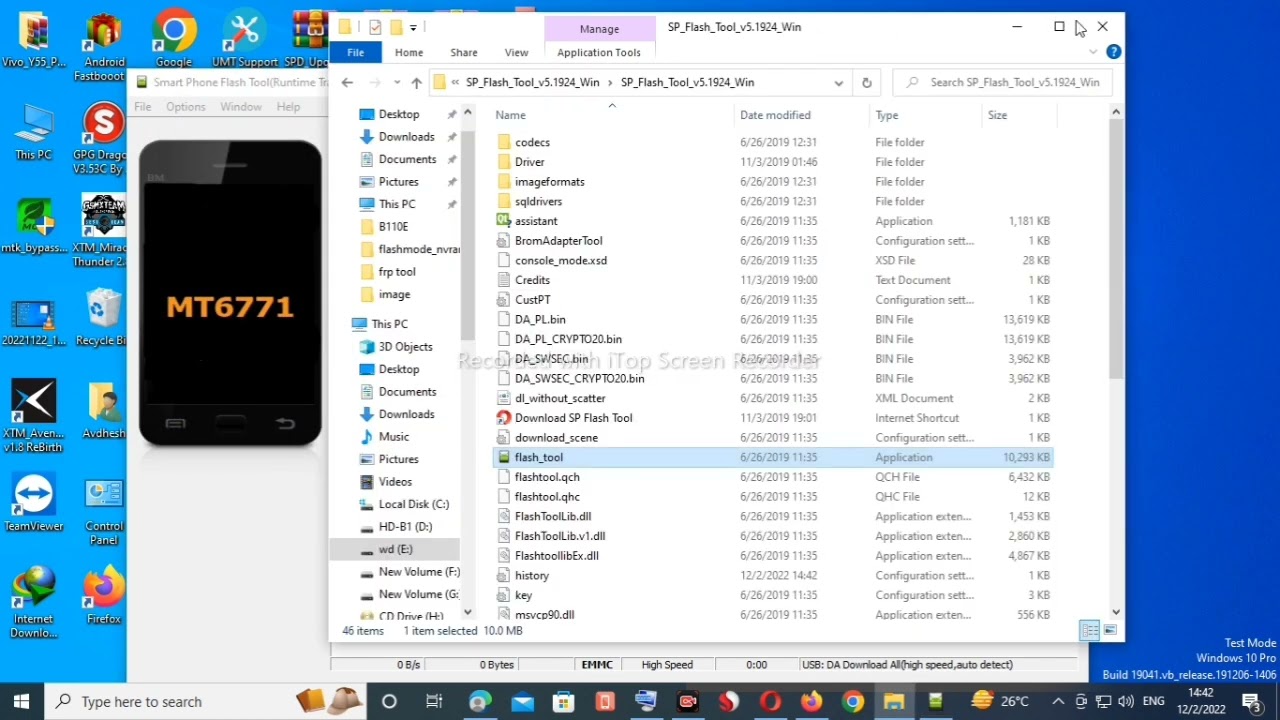
Task: Click the Google Chrome desktop icon
Action: click(x=174, y=39)
